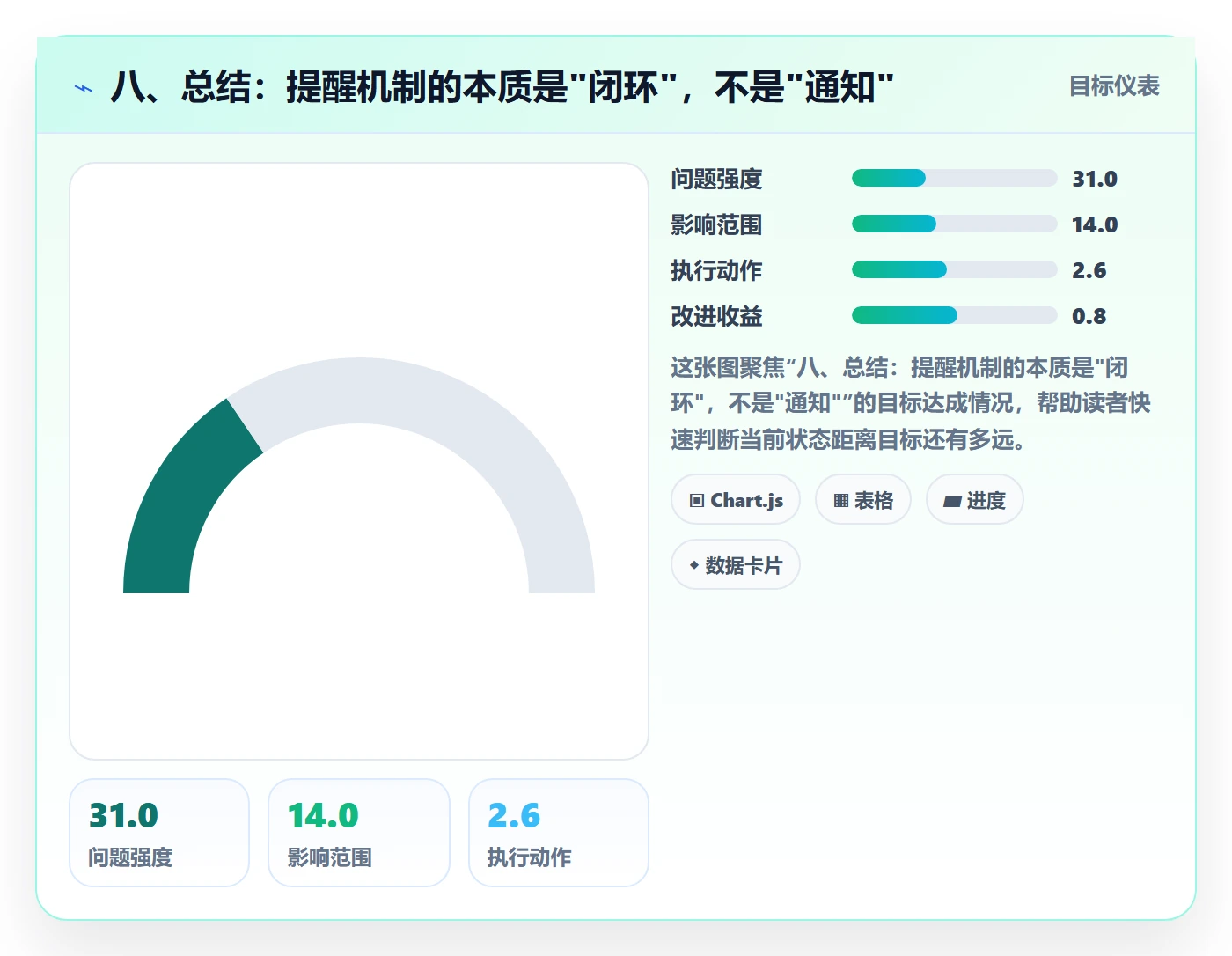Click the 0.8 value next to 改进收益
The height and width of the screenshot is (956, 1232).
click(1089, 316)
